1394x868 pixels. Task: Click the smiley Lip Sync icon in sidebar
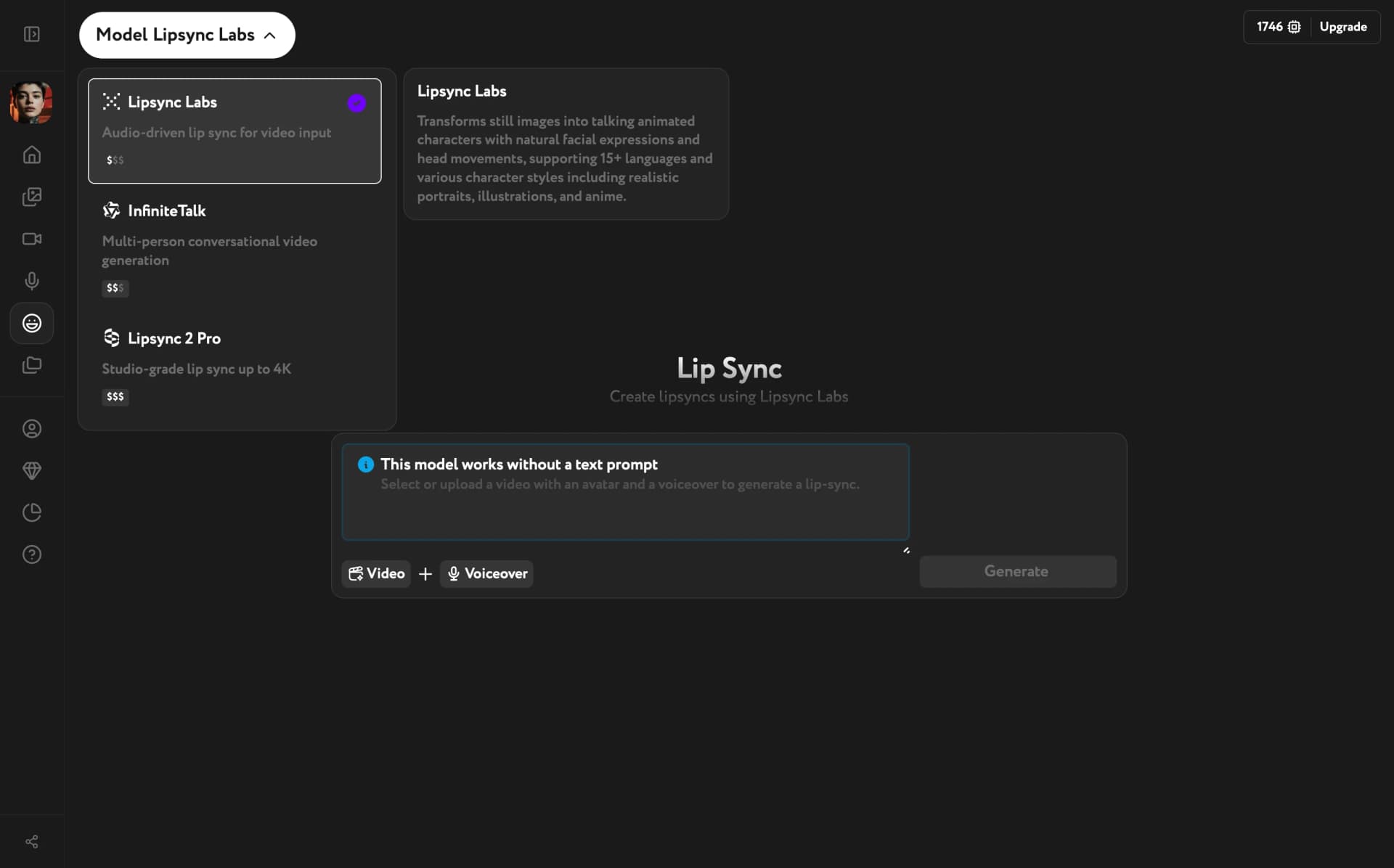click(31, 323)
